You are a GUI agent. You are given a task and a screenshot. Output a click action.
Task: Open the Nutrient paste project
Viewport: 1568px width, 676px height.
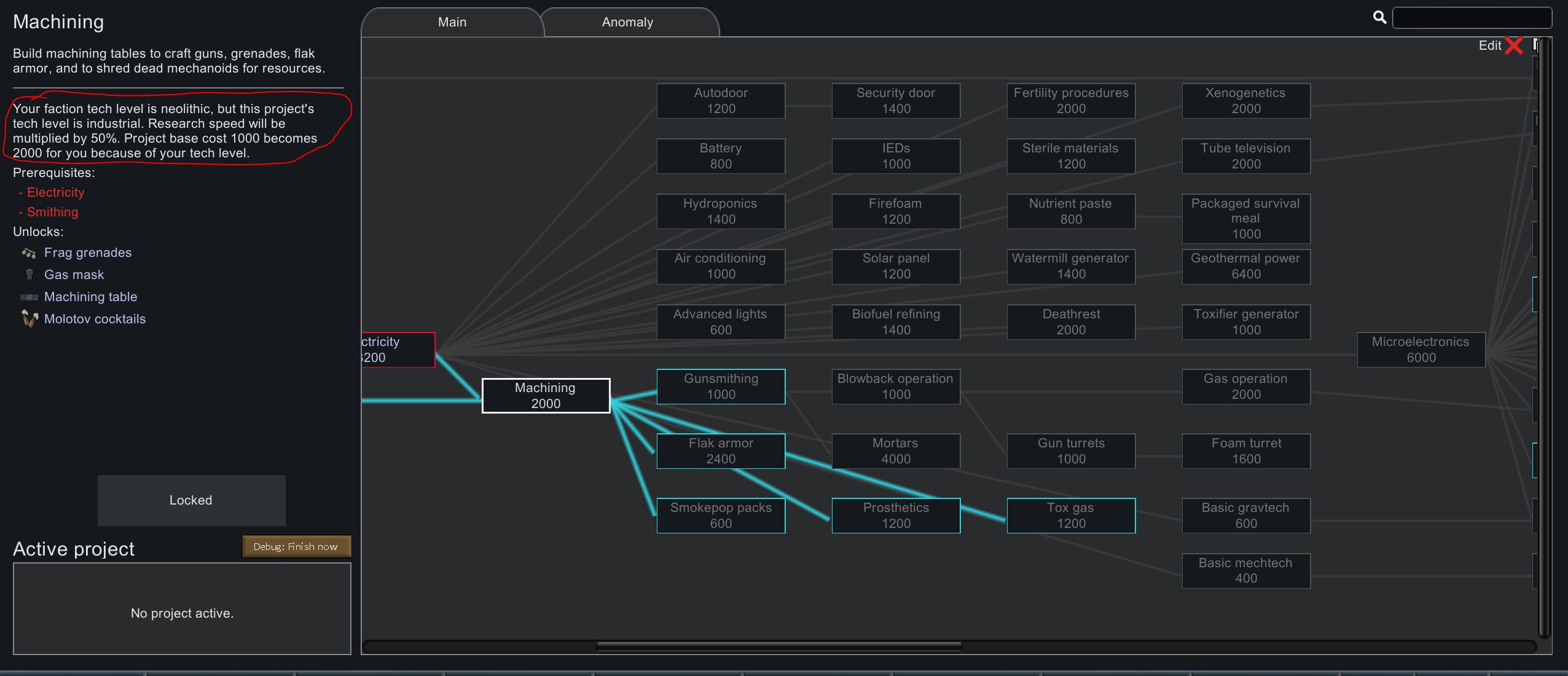pos(1071,211)
